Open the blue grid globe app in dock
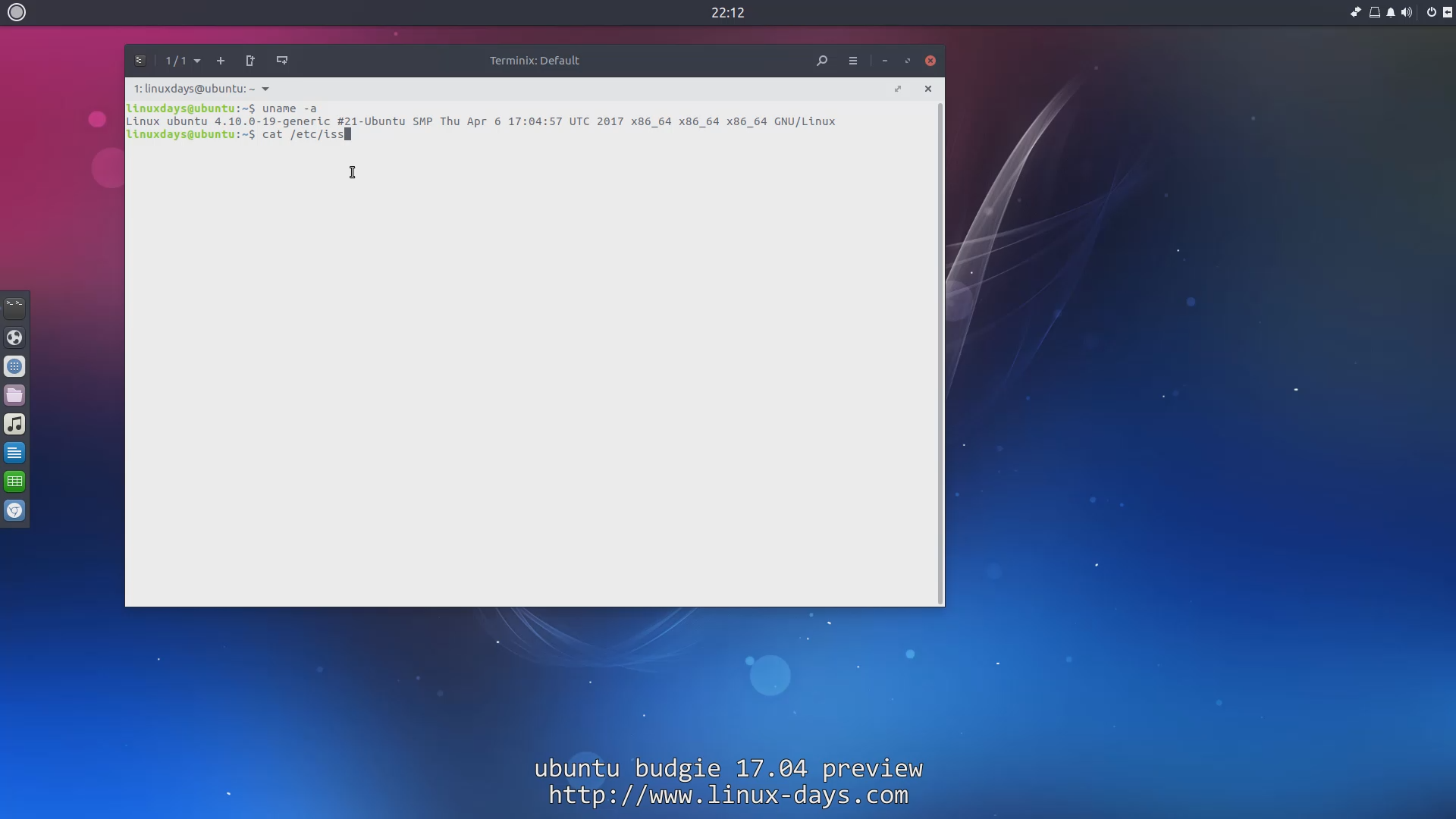This screenshot has width=1456, height=819. point(14,366)
